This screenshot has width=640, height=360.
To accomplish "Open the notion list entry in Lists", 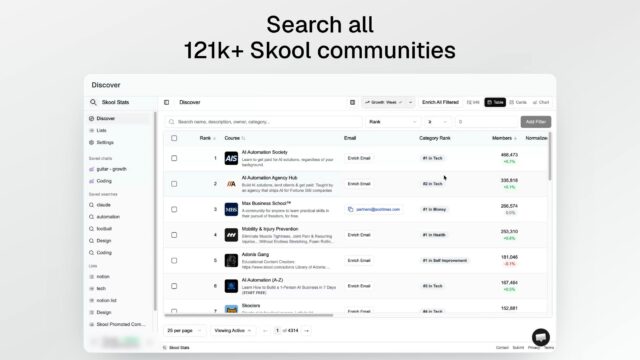I will click(103, 300).
